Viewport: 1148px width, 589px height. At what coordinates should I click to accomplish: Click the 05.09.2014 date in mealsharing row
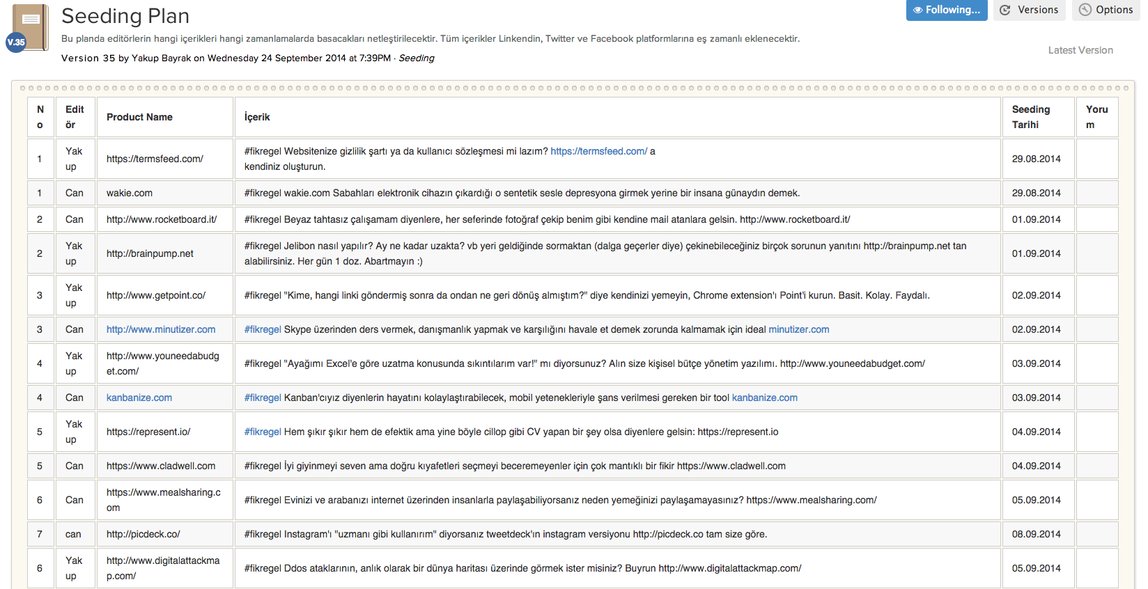click(1036, 500)
